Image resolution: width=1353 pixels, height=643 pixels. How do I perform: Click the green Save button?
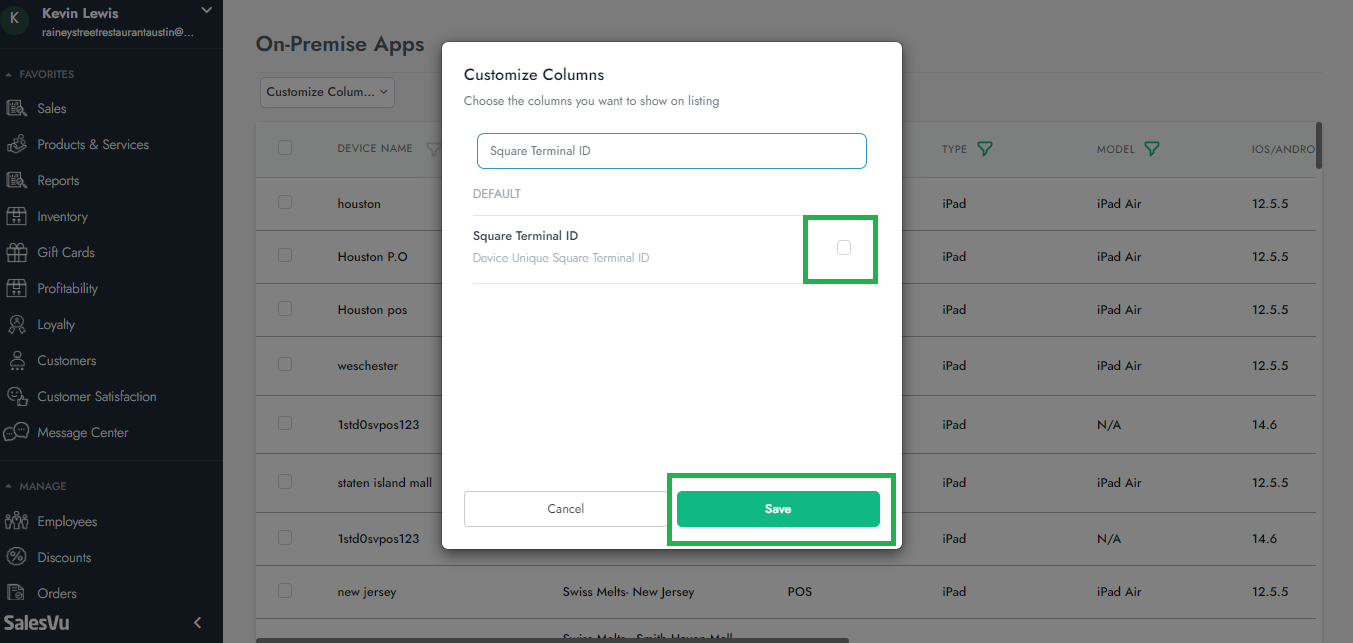pyautogui.click(x=778, y=509)
